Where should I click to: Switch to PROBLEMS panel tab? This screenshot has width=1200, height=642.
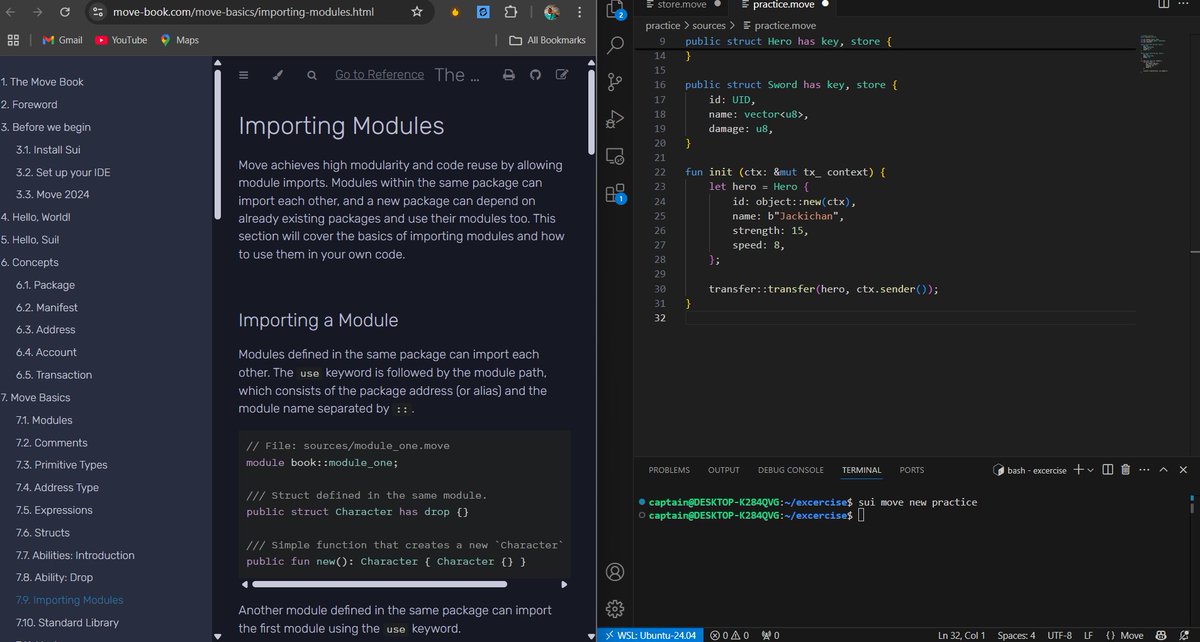(669, 470)
